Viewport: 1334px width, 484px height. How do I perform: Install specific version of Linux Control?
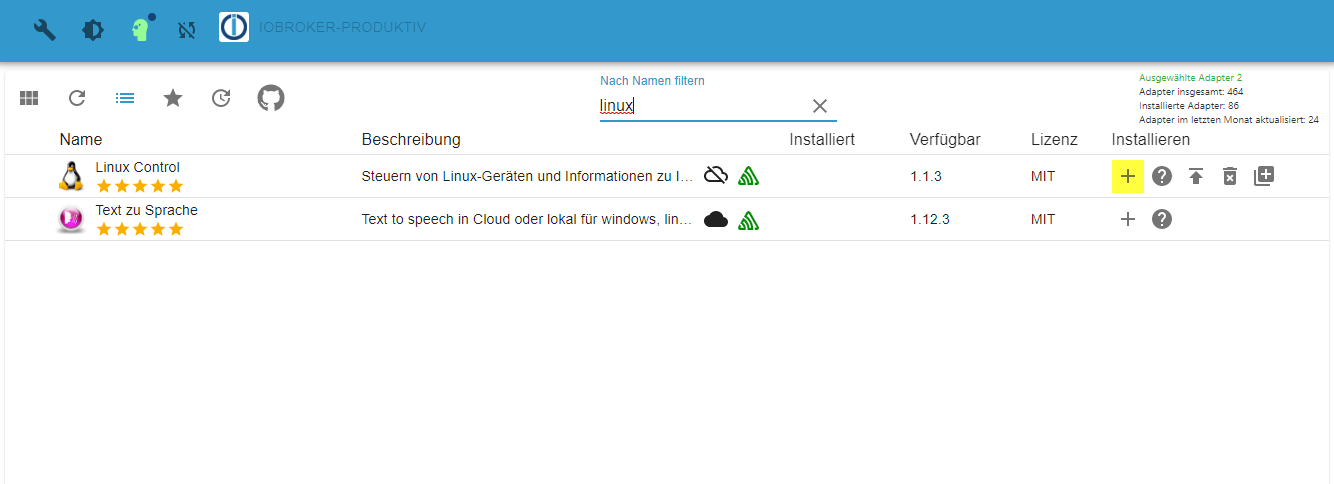click(x=1264, y=176)
